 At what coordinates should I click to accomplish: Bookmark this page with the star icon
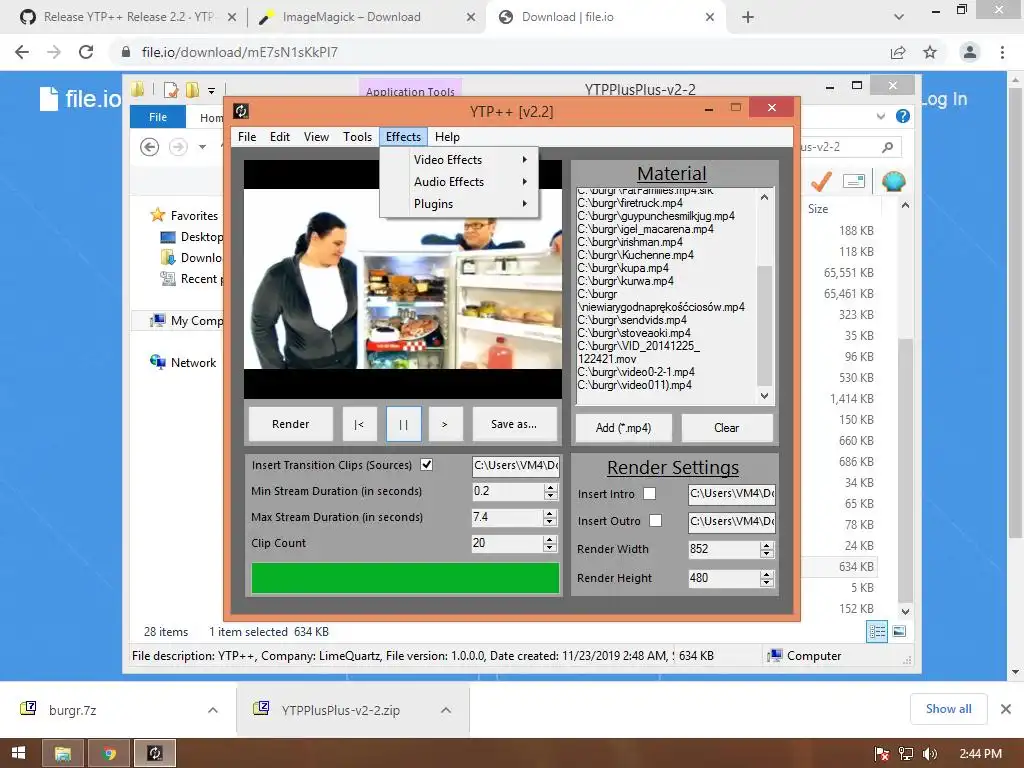(x=930, y=52)
